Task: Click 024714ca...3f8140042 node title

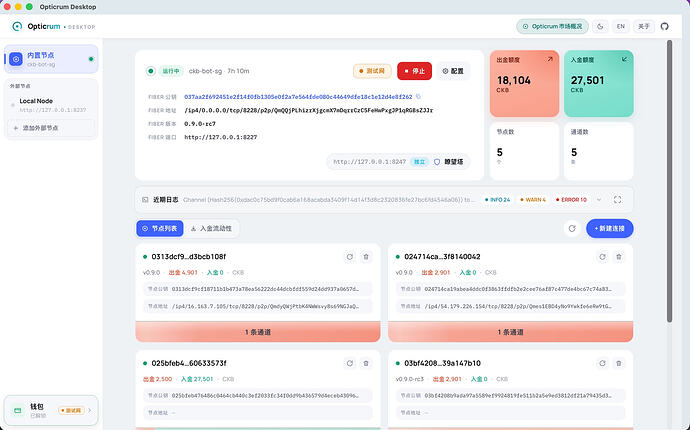Action: 442,257
